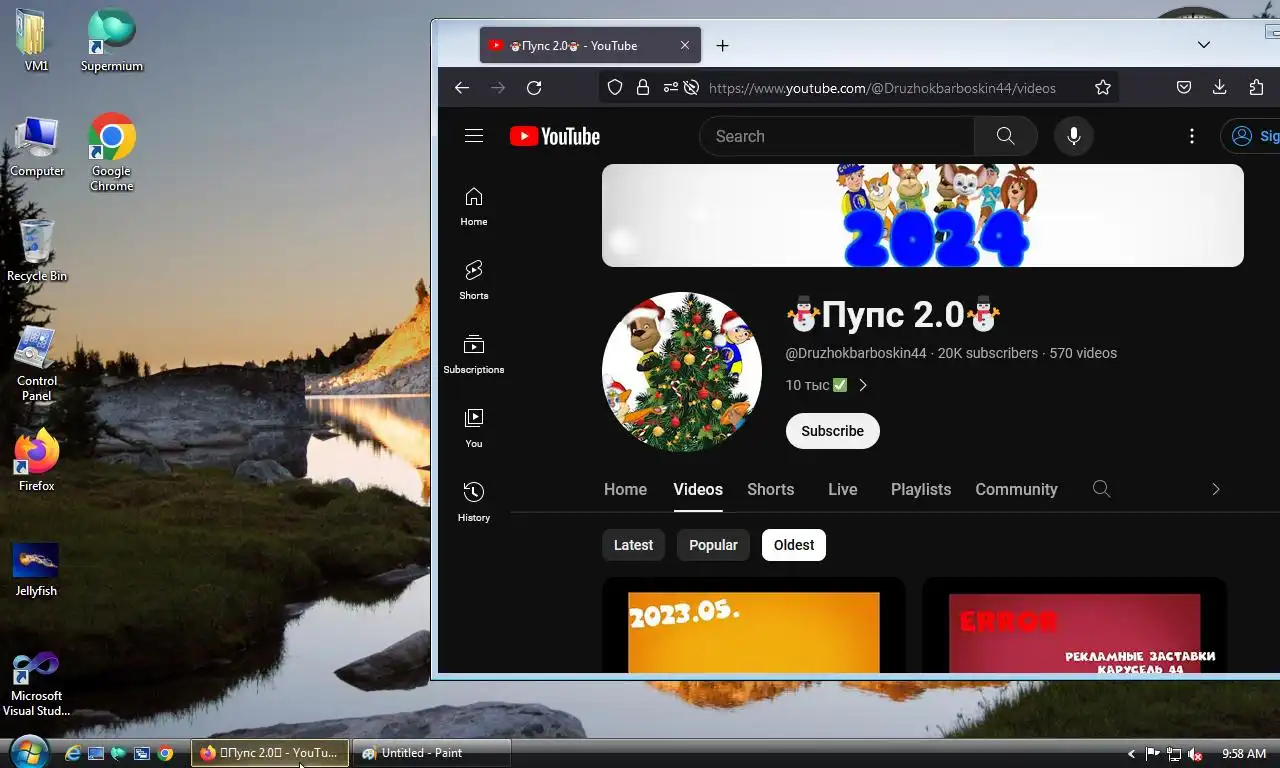Image resolution: width=1280 pixels, height=768 pixels.
Task: Go back one page in Firefox
Action: tap(462, 88)
